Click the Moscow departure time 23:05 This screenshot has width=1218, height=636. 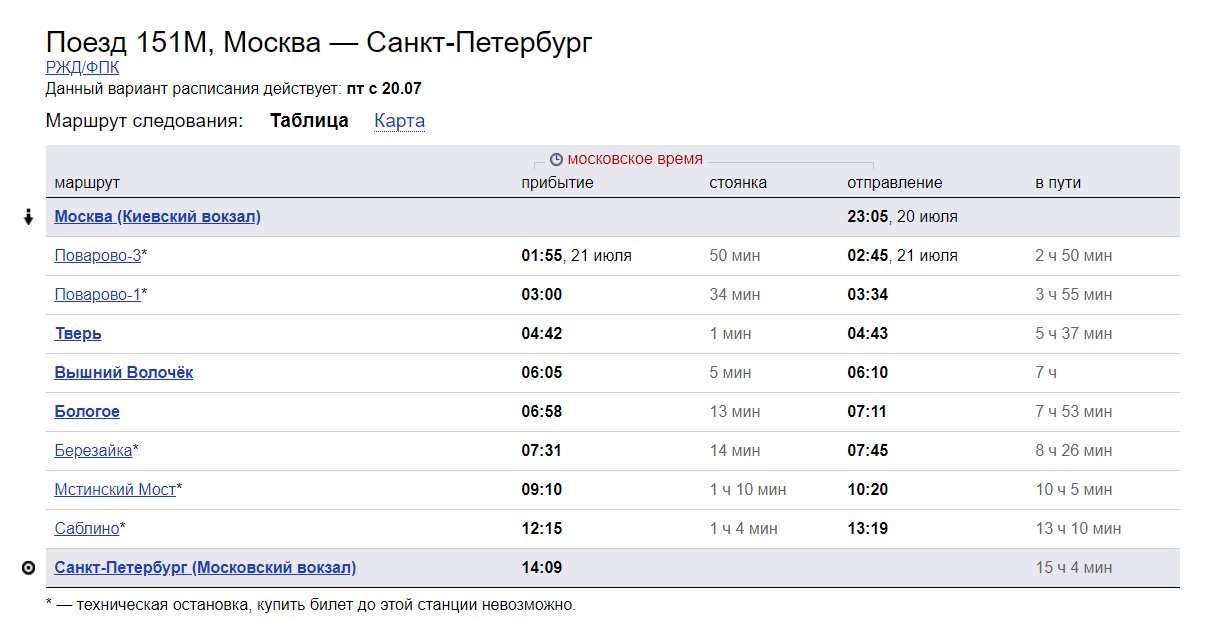click(x=867, y=217)
